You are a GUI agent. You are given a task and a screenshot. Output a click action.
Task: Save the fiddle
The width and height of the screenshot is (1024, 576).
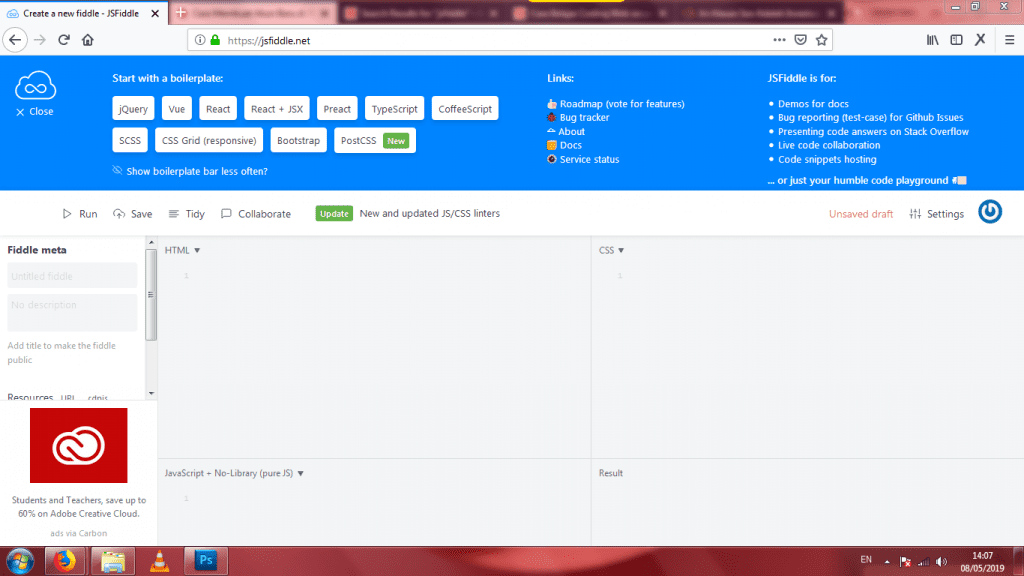click(133, 214)
